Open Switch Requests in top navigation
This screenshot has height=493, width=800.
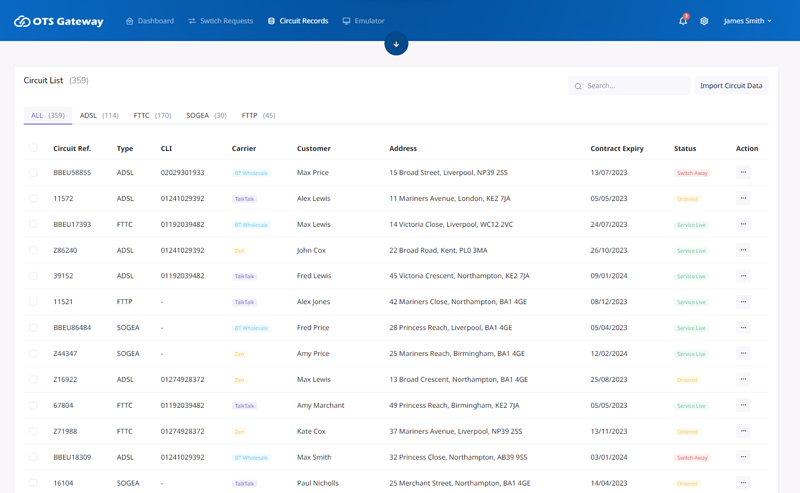point(220,21)
